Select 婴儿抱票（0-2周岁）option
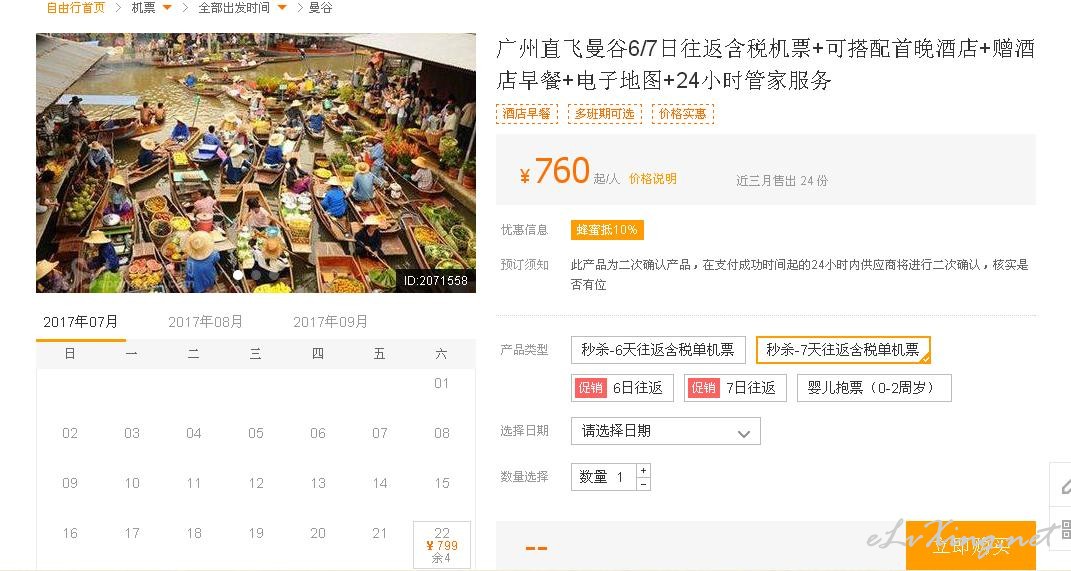This screenshot has width=1071, height=571. coord(874,388)
